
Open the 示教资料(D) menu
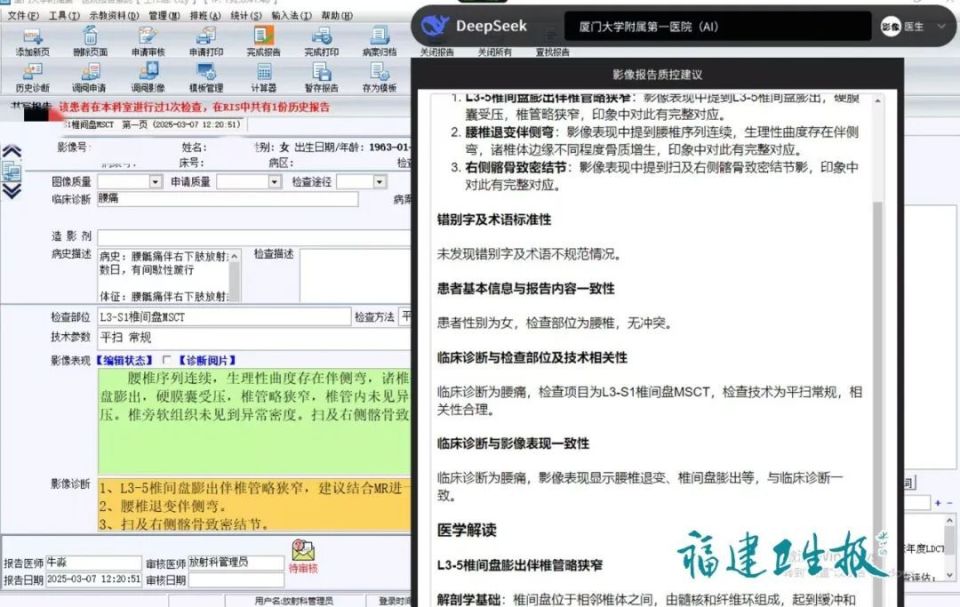114,15
